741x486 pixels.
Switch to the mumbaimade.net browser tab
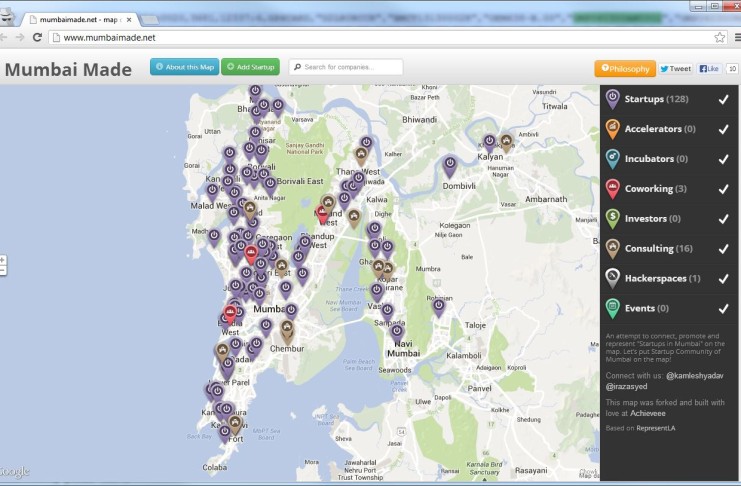[x=78, y=20]
